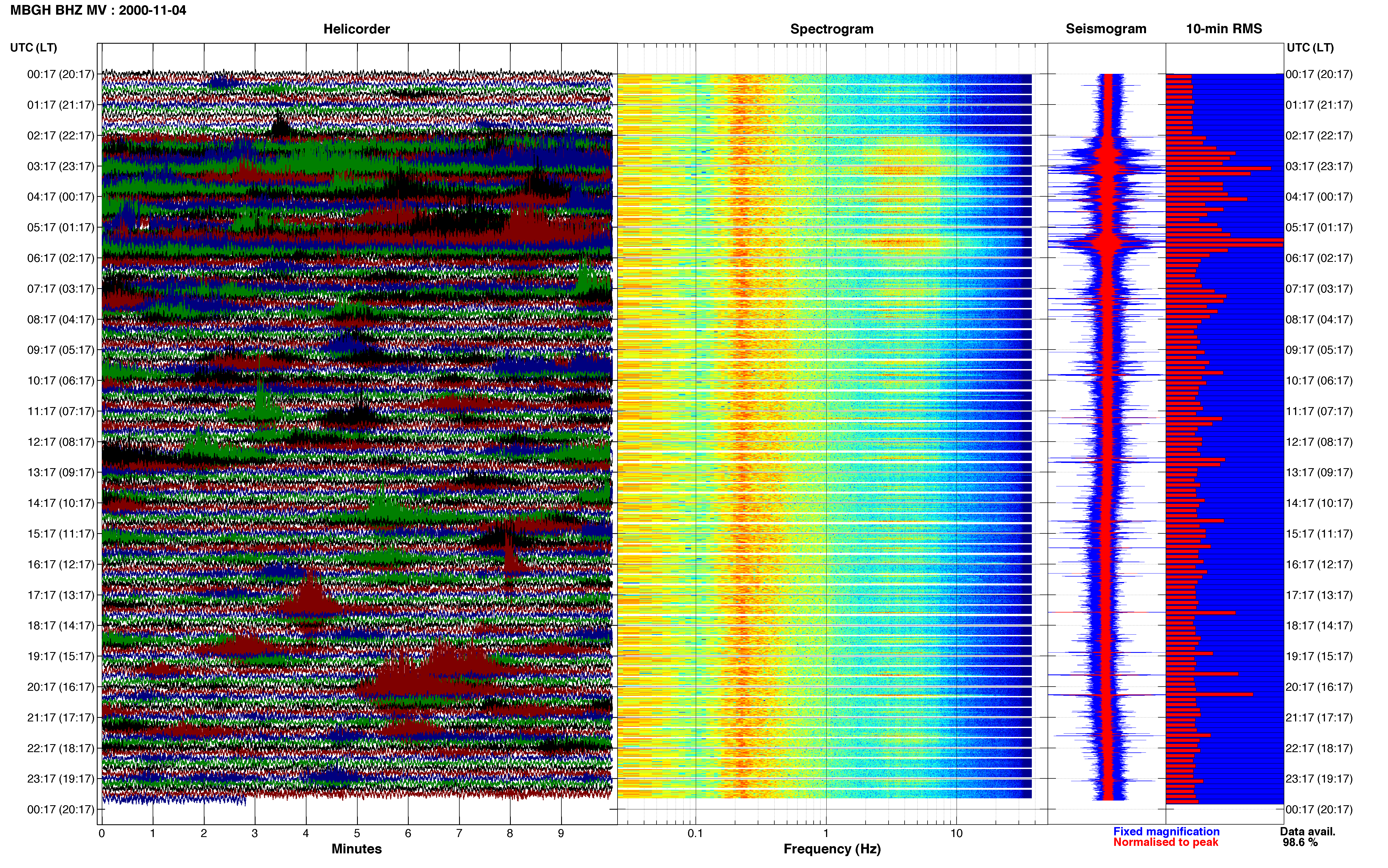Click right time label 08:17 (04:17)

click(1319, 319)
